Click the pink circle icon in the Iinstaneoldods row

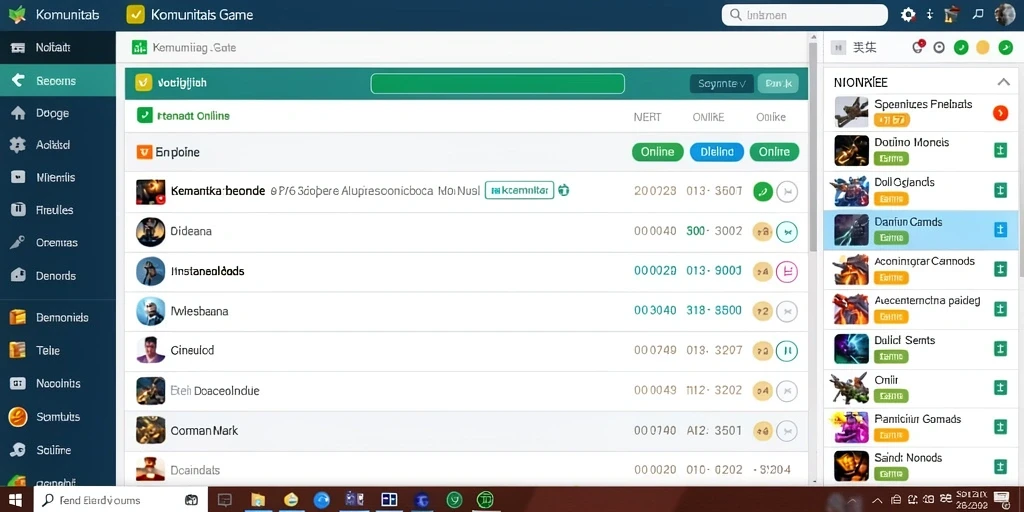tap(787, 271)
